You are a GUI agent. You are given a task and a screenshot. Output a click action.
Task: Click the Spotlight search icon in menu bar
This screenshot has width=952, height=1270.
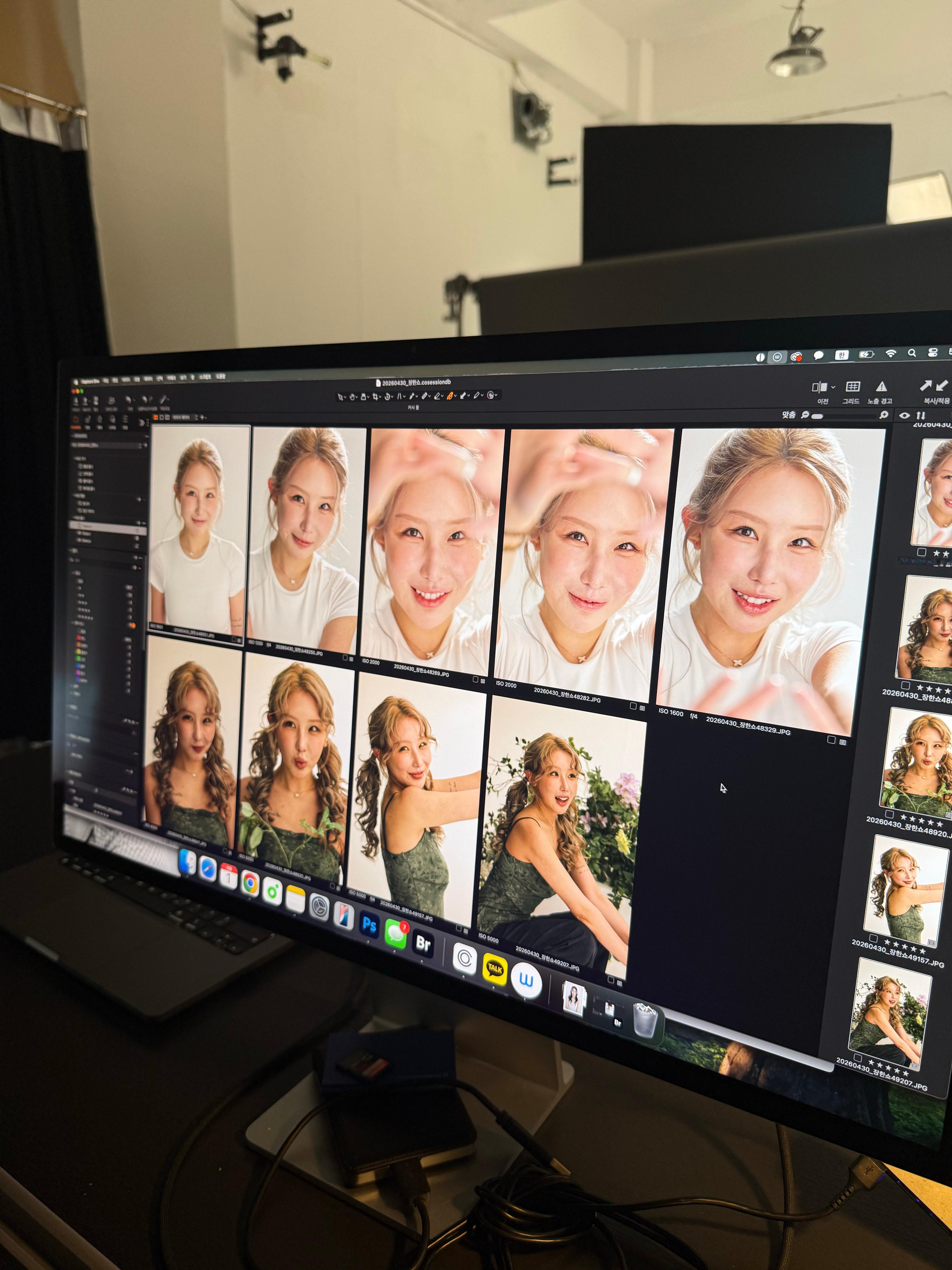point(912,353)
